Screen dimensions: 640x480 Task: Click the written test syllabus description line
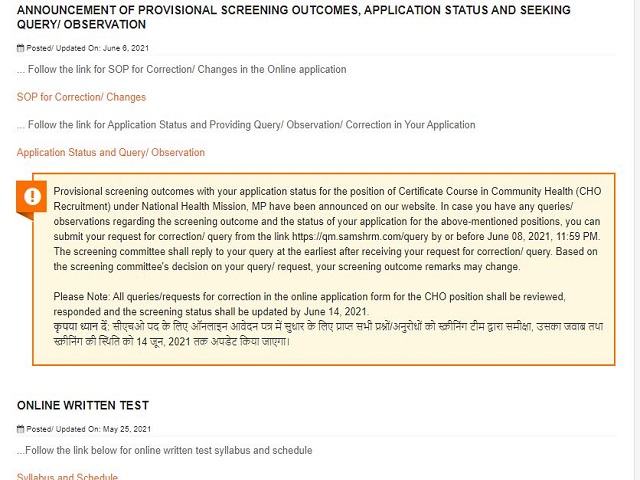(164, 450)
